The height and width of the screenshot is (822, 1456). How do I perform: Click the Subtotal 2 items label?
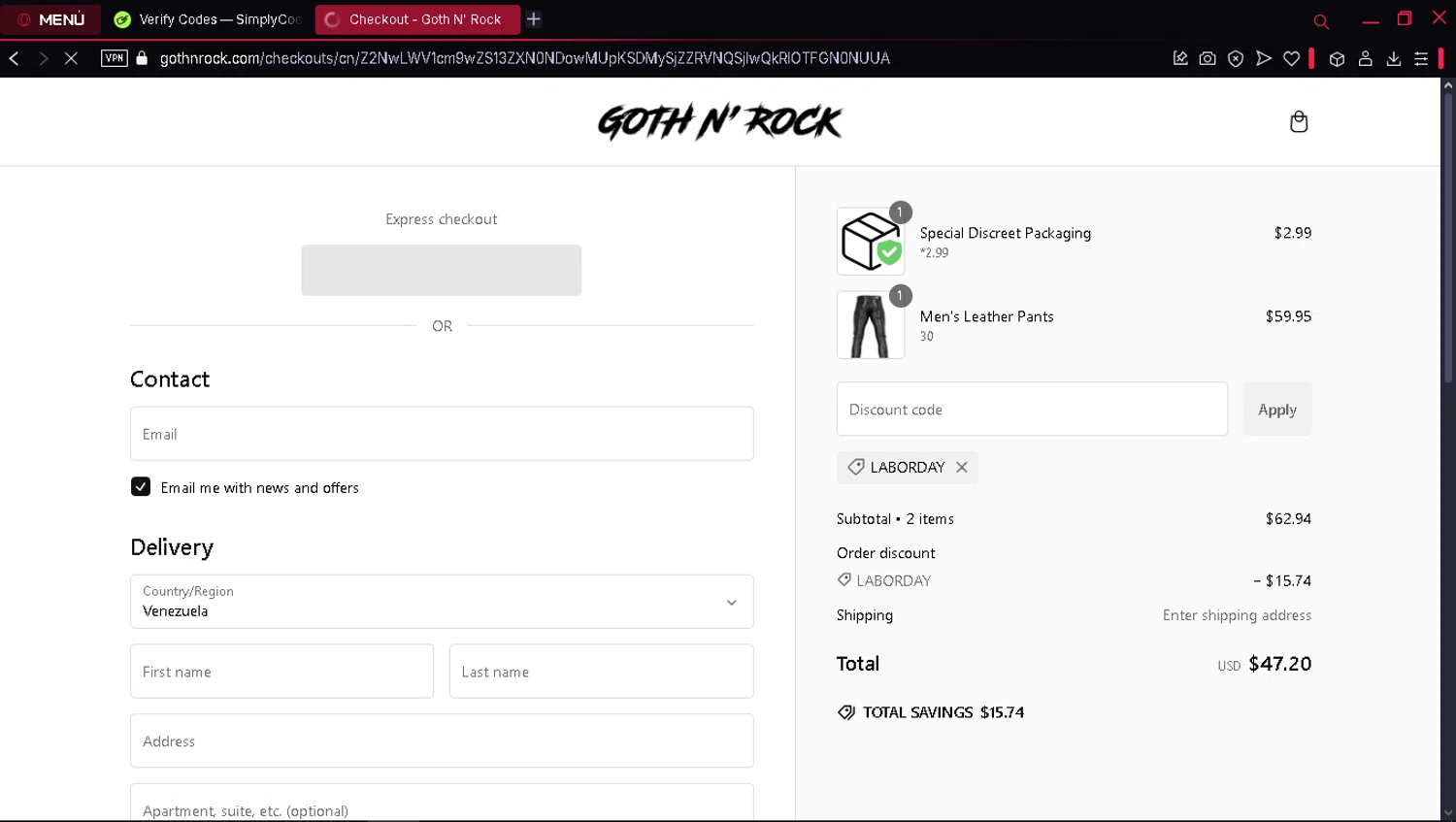(895, 519)
